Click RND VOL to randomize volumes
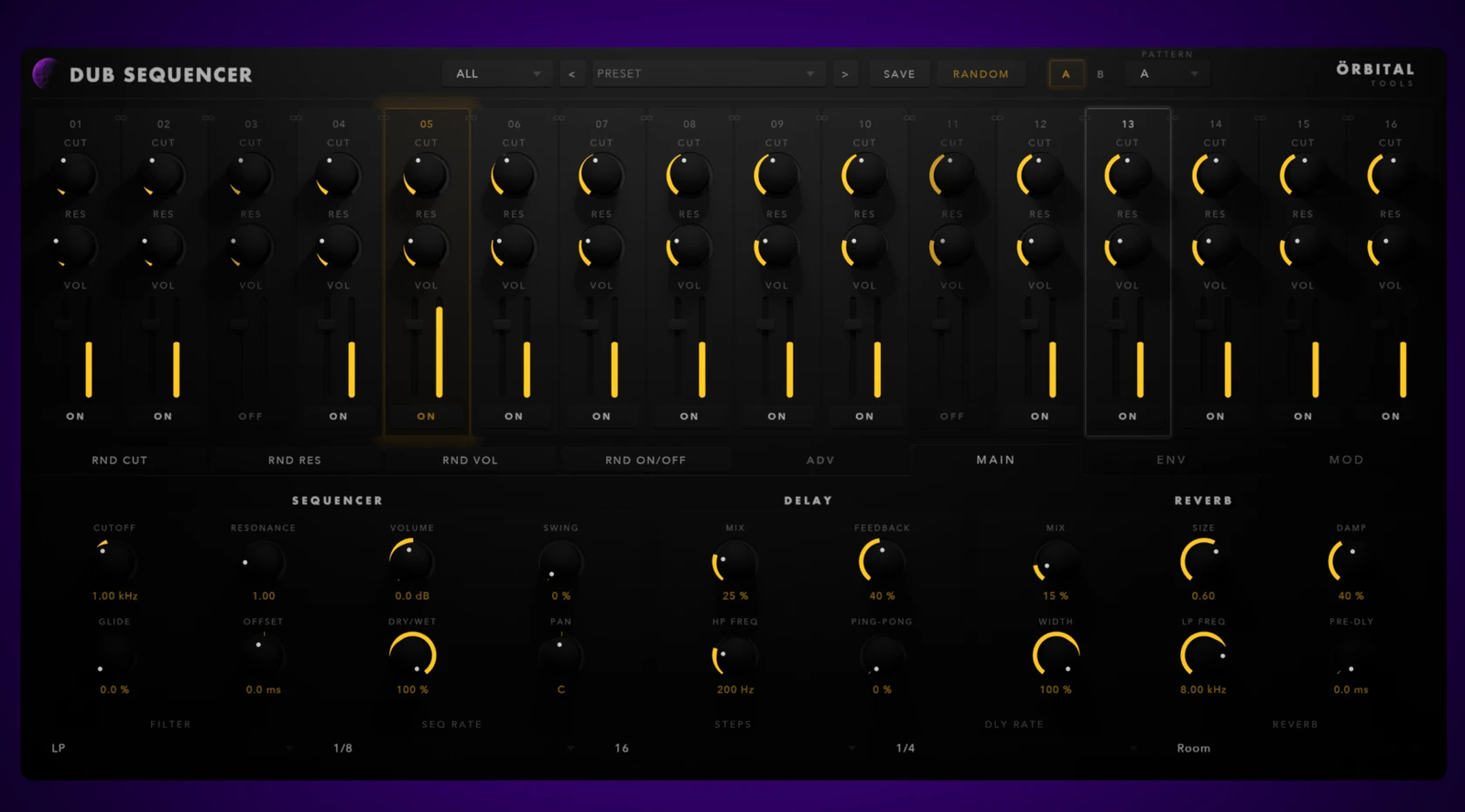Screen dimensions: 1465x812 pyautogui.click(x=471, y=460)
